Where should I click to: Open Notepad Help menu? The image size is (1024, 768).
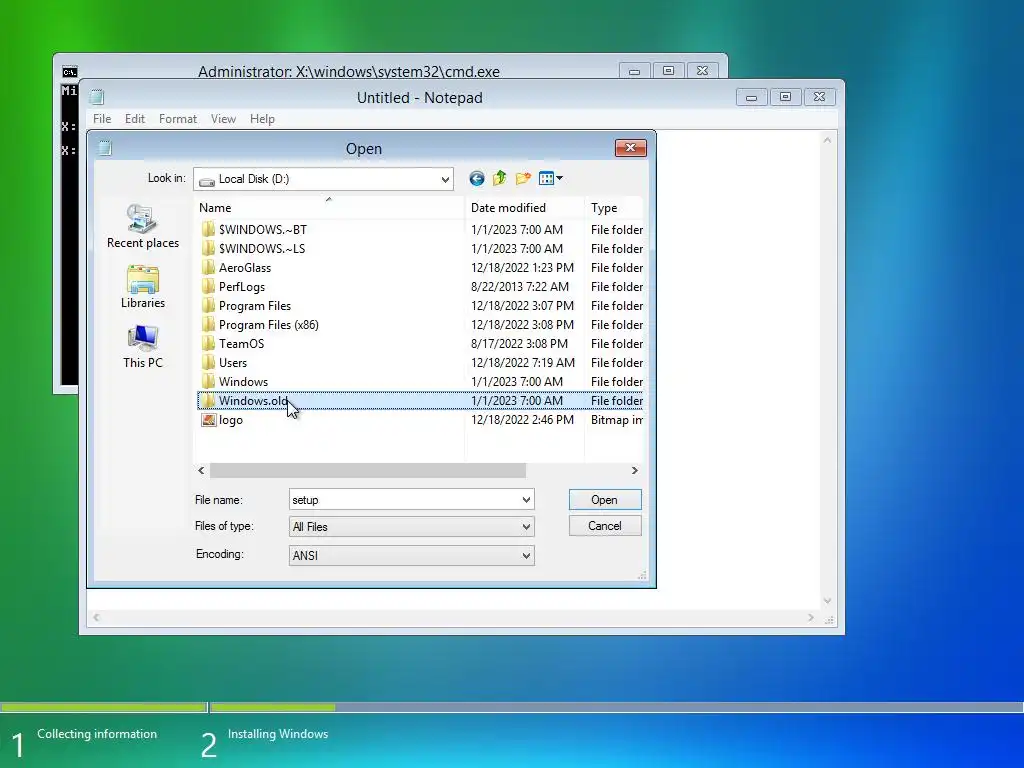click(x=262, y=119)
